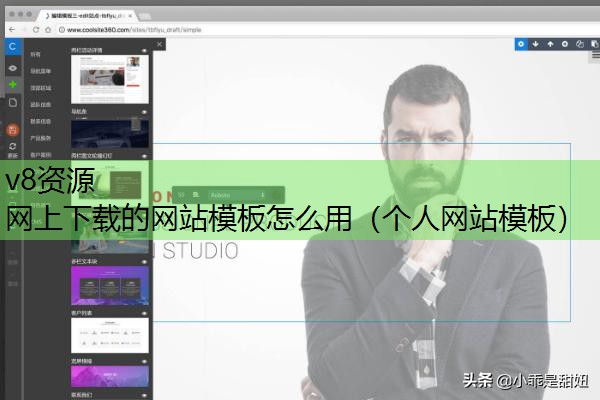Select the 导航菜单 category

tap(41, 71)
